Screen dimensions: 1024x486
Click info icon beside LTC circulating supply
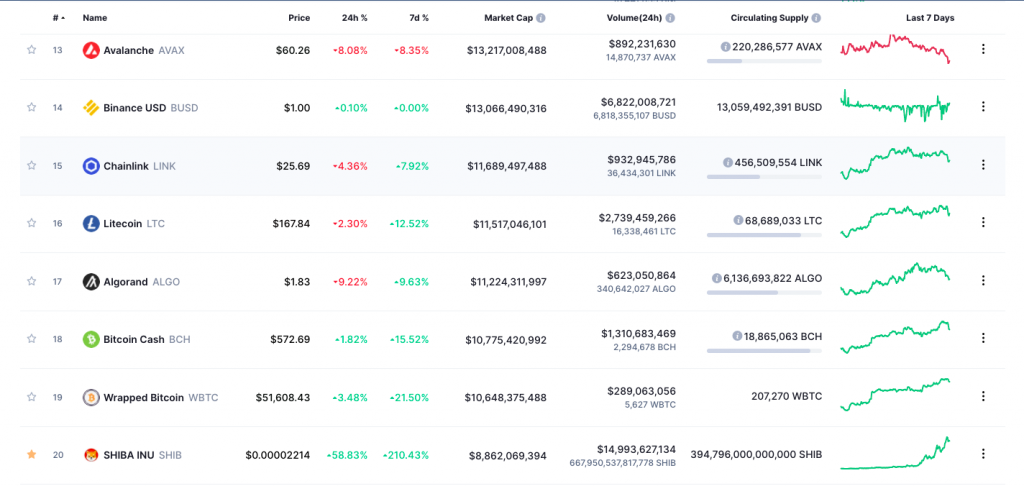point(738,220)
